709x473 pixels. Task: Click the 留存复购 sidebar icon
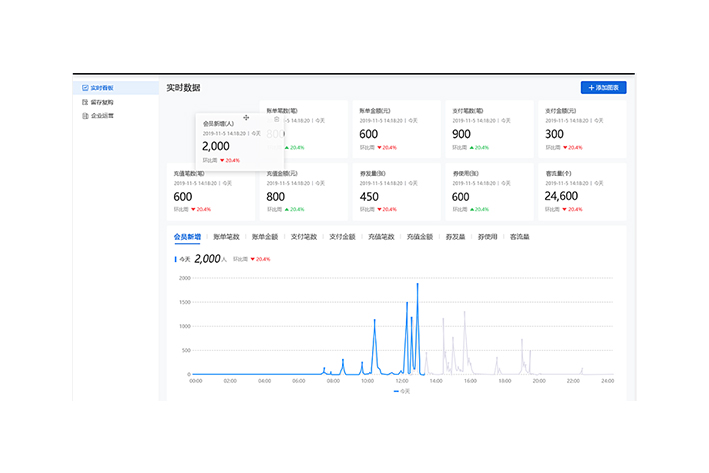(85, 102)
